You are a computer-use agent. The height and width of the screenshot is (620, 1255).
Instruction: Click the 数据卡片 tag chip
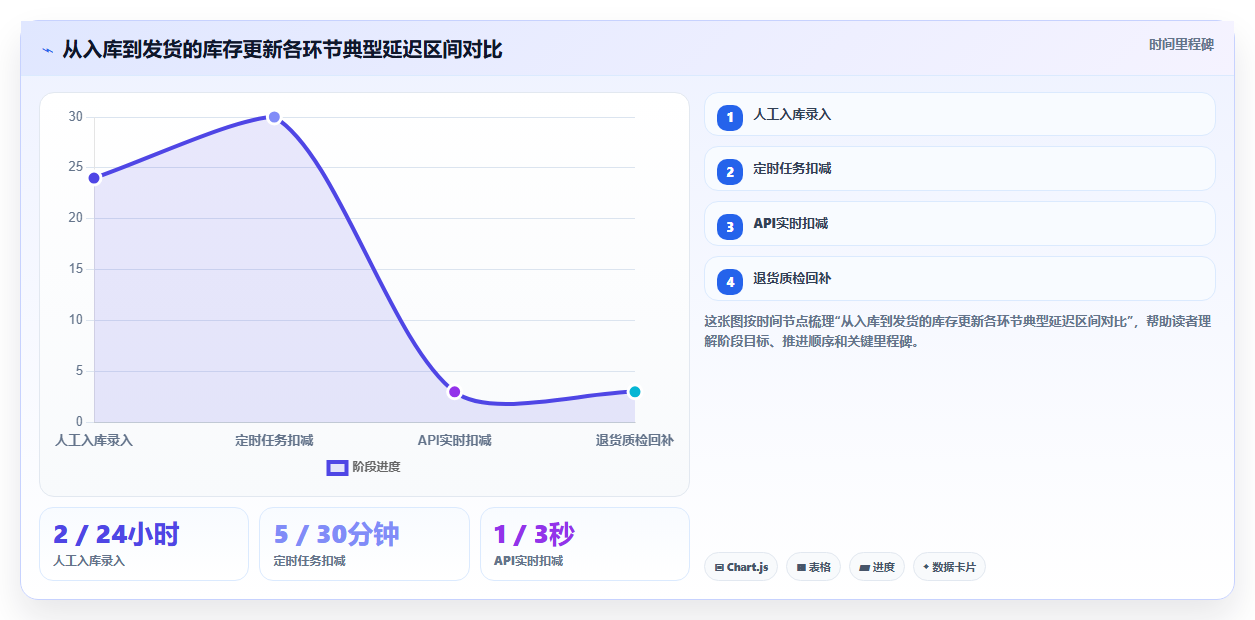949,567
